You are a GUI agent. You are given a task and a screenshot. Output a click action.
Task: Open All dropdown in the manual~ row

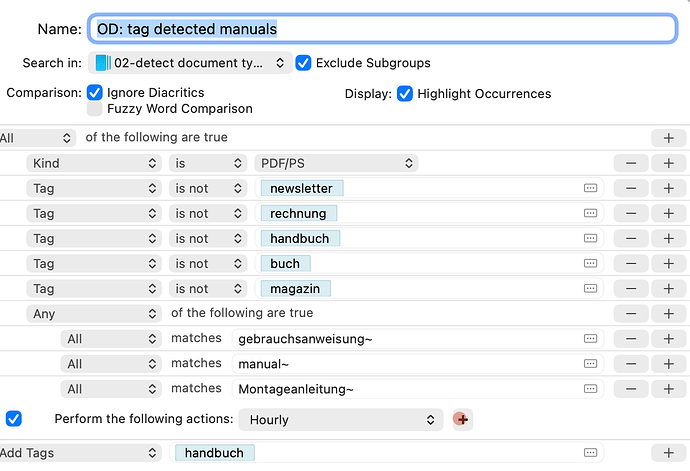pos(111,364)
